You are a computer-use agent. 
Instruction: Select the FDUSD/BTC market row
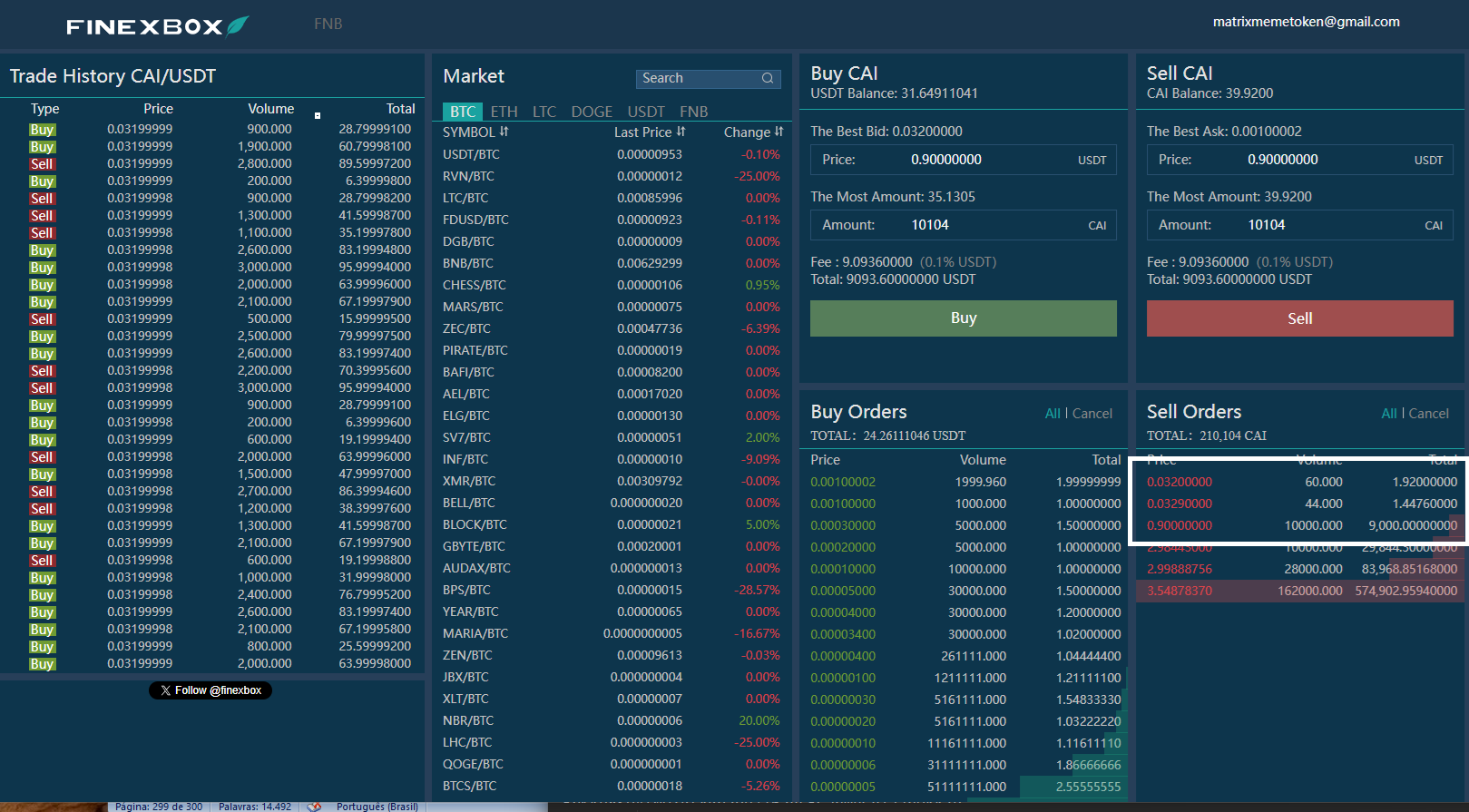click(612, 220)
